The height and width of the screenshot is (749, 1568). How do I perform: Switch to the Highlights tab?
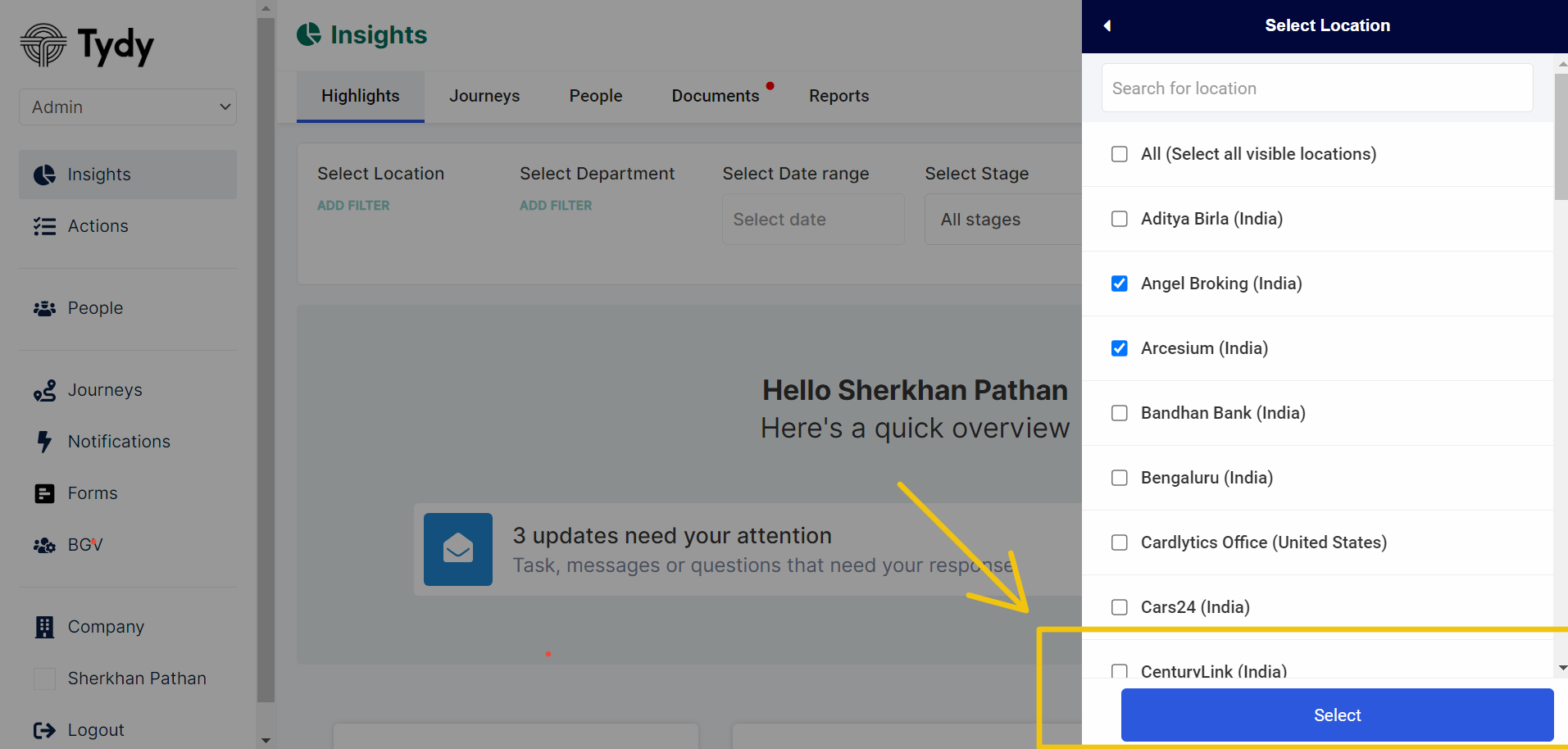[361, 96]
